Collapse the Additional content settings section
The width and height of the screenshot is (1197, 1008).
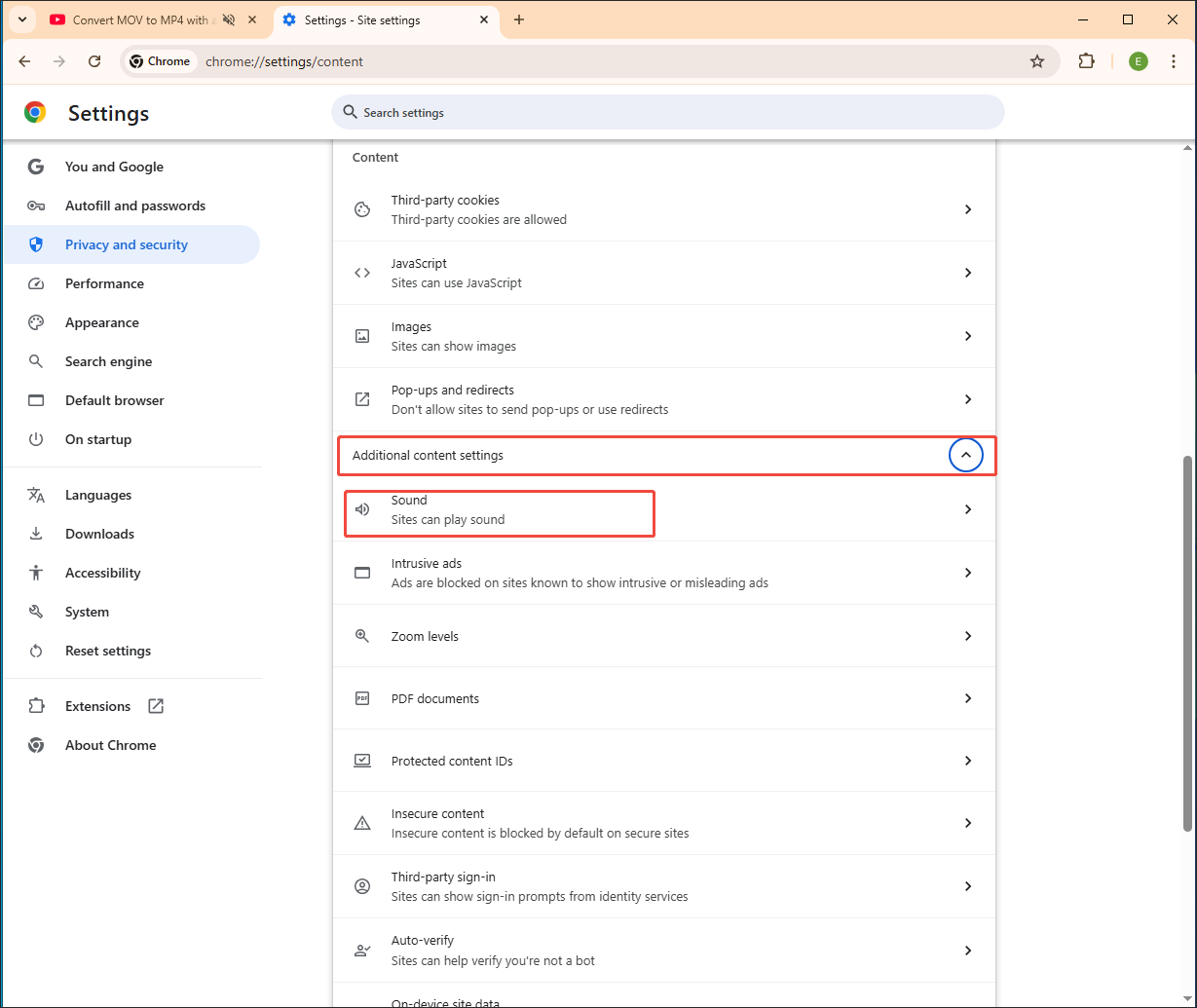[x=965, y=454]
